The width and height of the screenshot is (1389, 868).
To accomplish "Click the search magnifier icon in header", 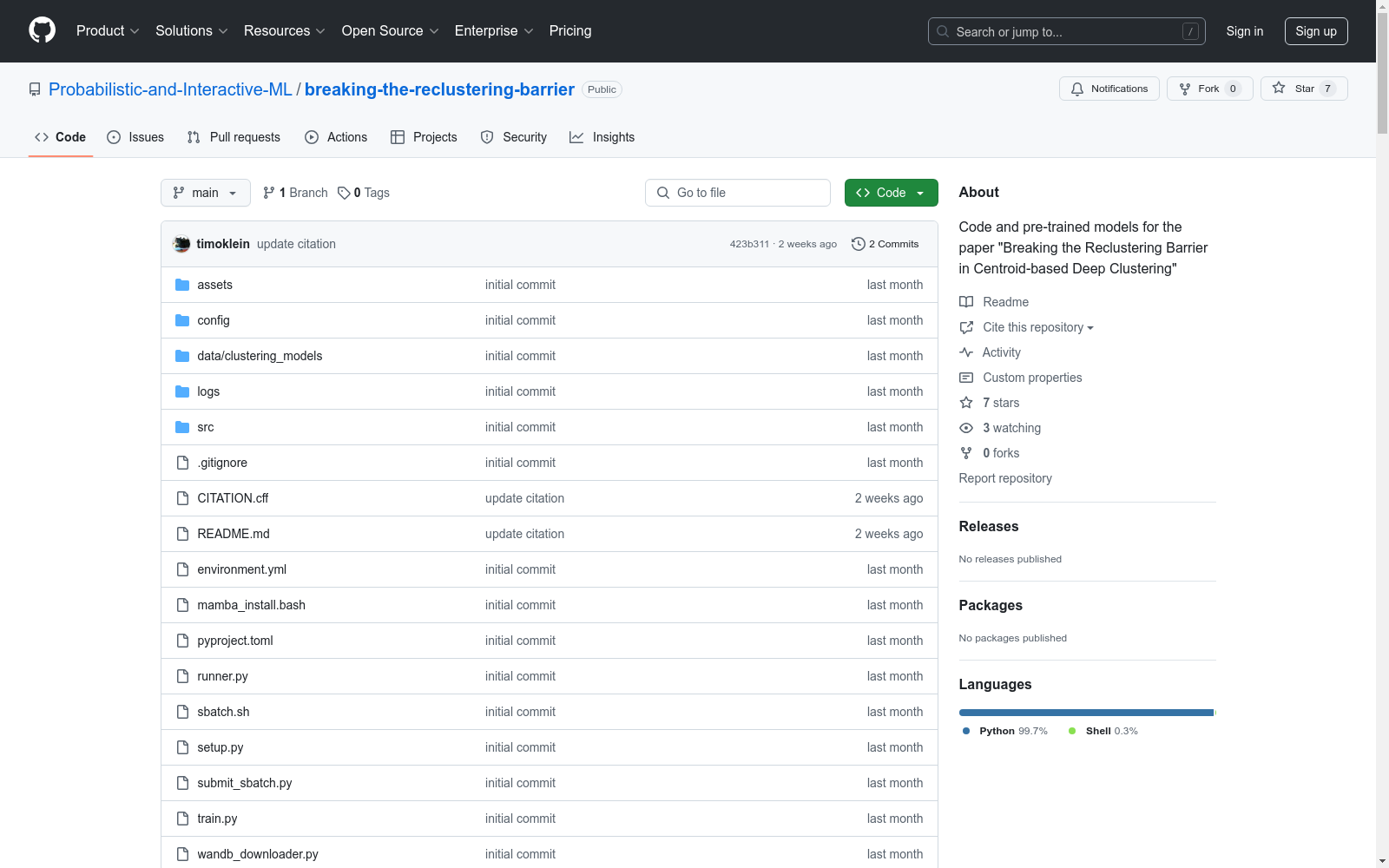I will pos(943,31).
